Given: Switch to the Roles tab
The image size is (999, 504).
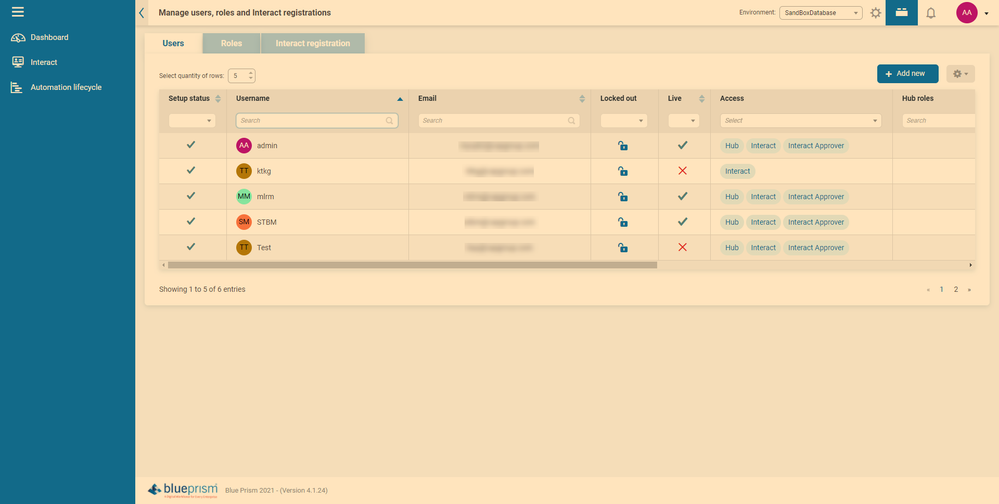Looking at the screenshot, I should pos(231,43).
